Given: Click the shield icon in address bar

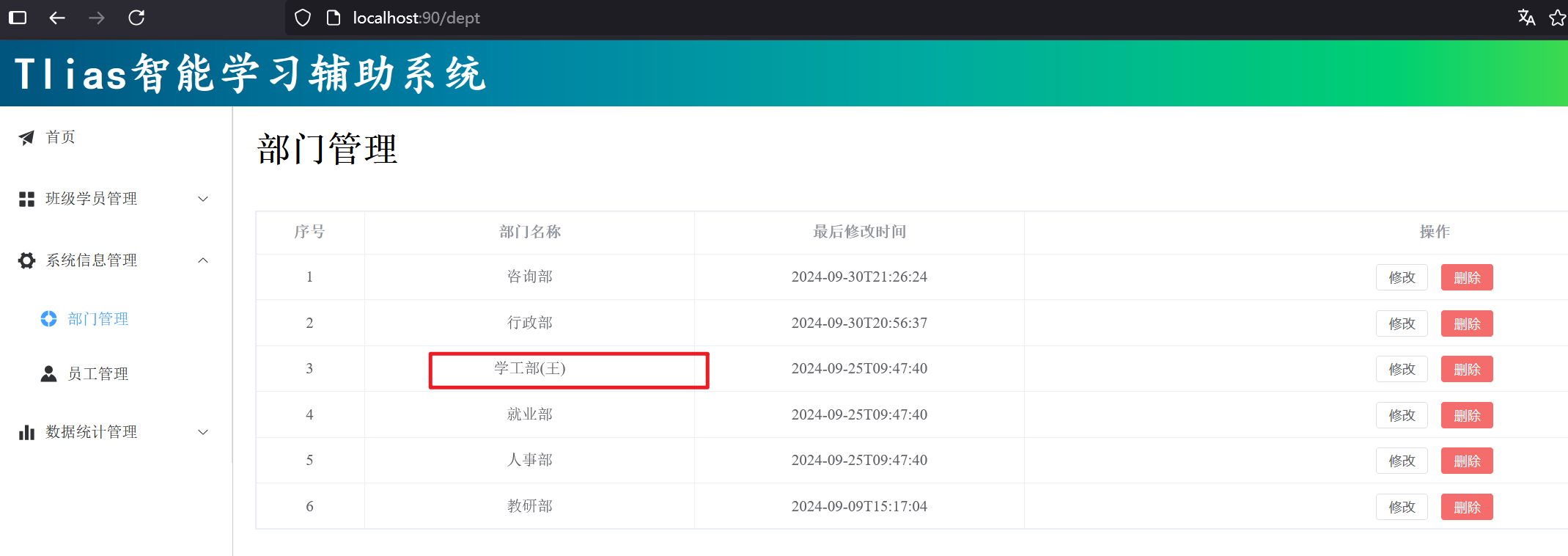Looking at the screenshot, I should (303, 18).
